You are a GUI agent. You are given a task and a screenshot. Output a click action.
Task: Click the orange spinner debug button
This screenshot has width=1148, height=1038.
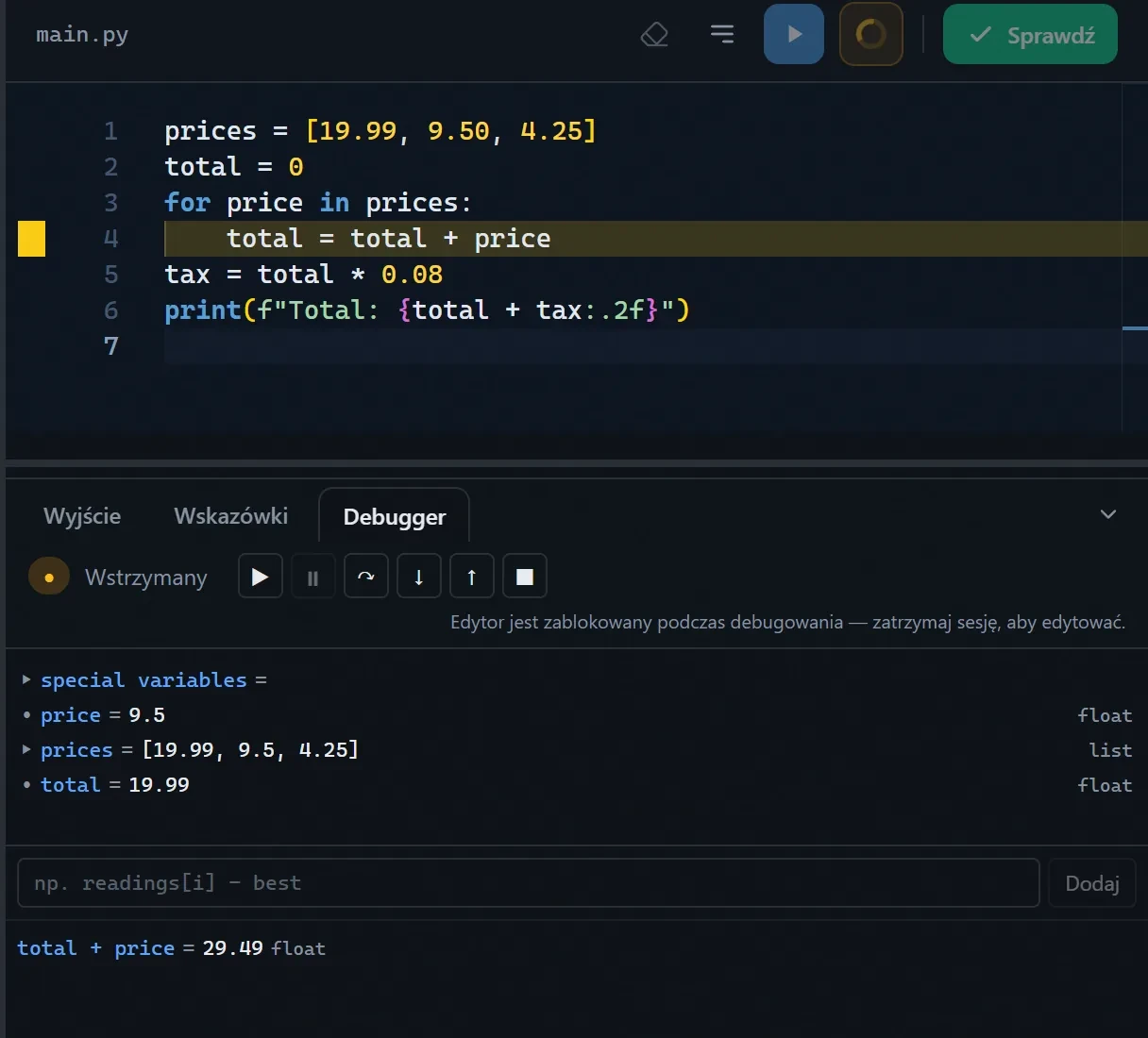click(870, 34)
